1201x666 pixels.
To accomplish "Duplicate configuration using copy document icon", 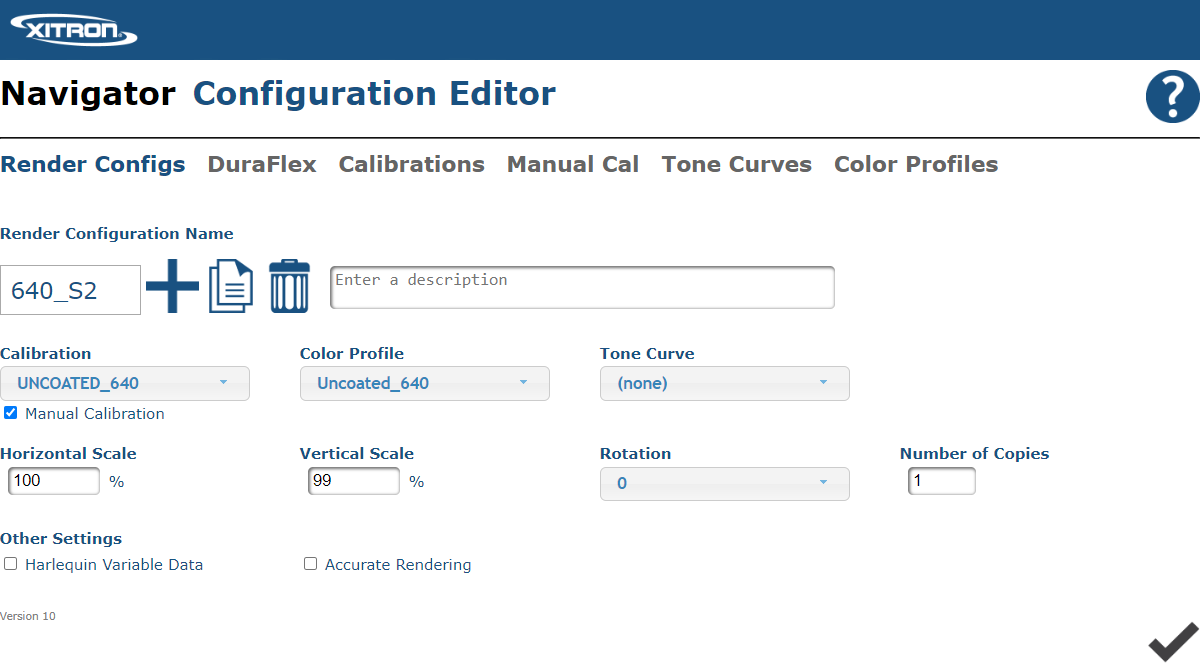I will pos(231,287).
